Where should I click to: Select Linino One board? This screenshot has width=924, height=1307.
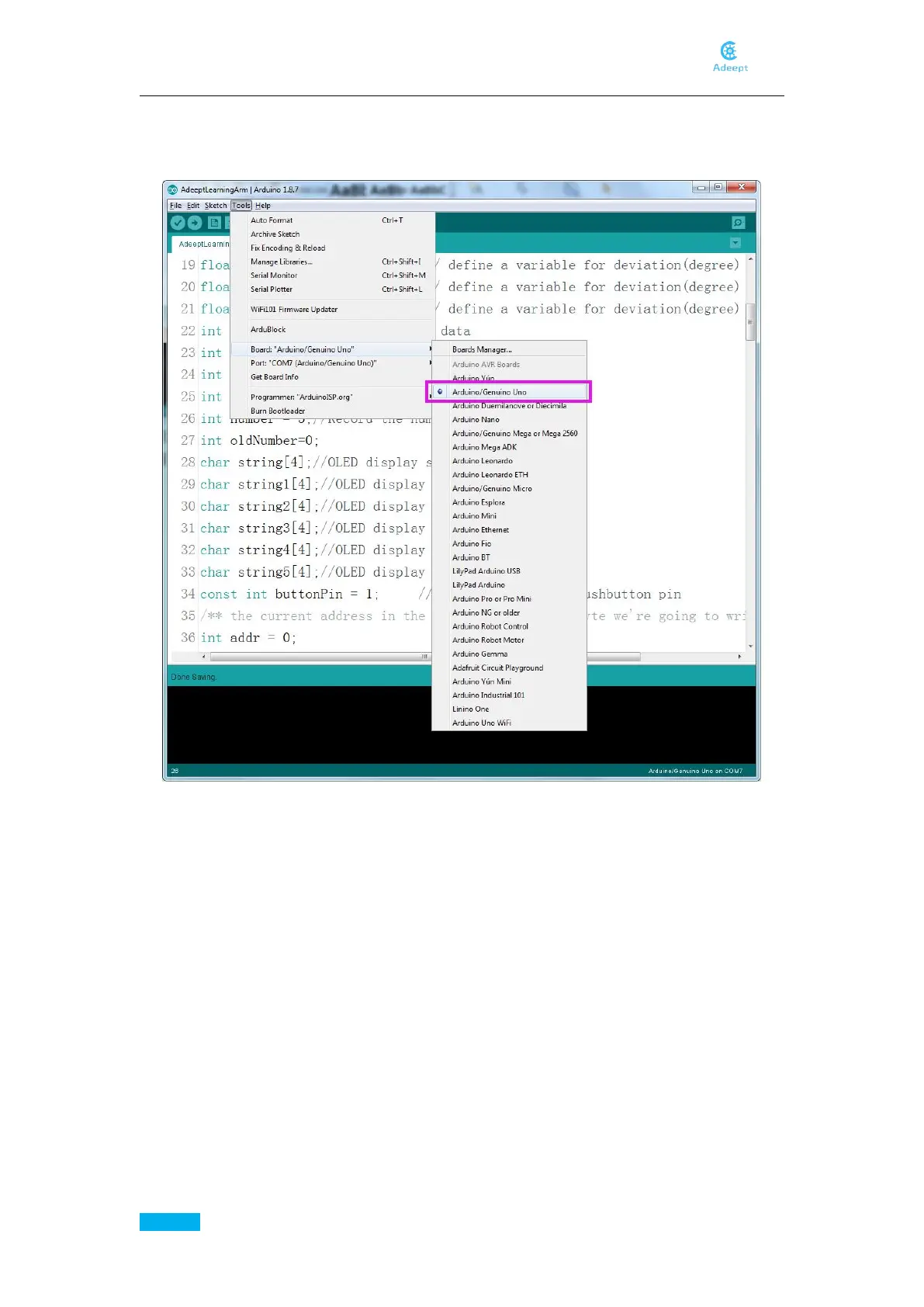point(509,709)
